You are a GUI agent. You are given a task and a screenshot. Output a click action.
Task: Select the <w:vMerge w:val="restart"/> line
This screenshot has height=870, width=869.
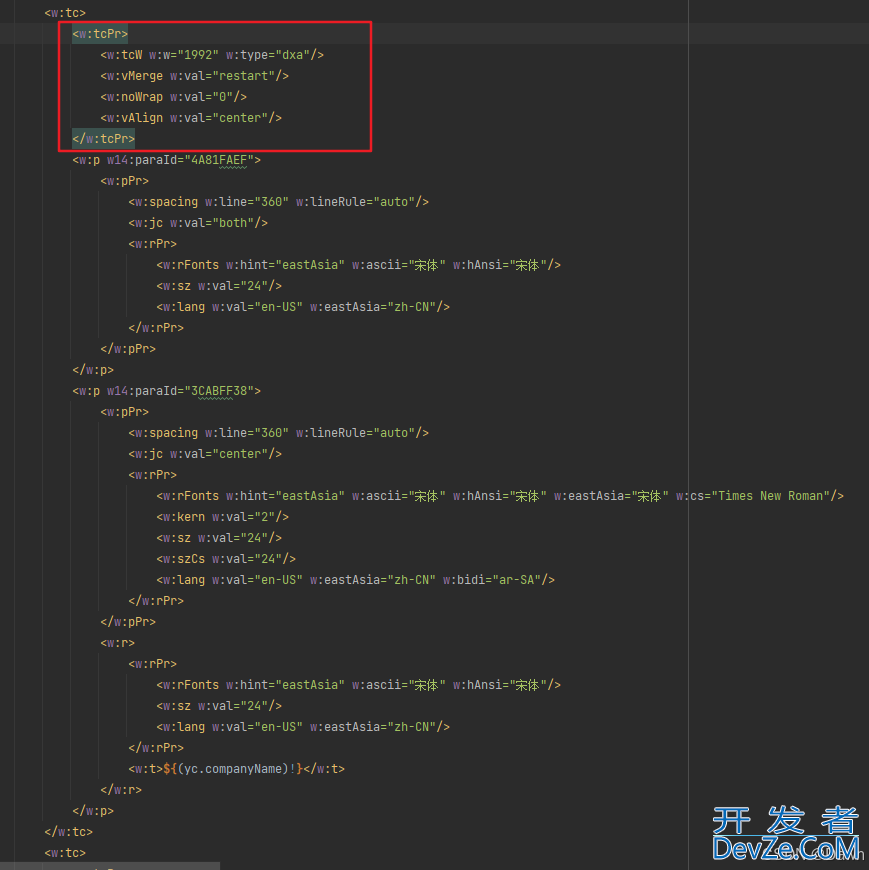tap(194, 76)
